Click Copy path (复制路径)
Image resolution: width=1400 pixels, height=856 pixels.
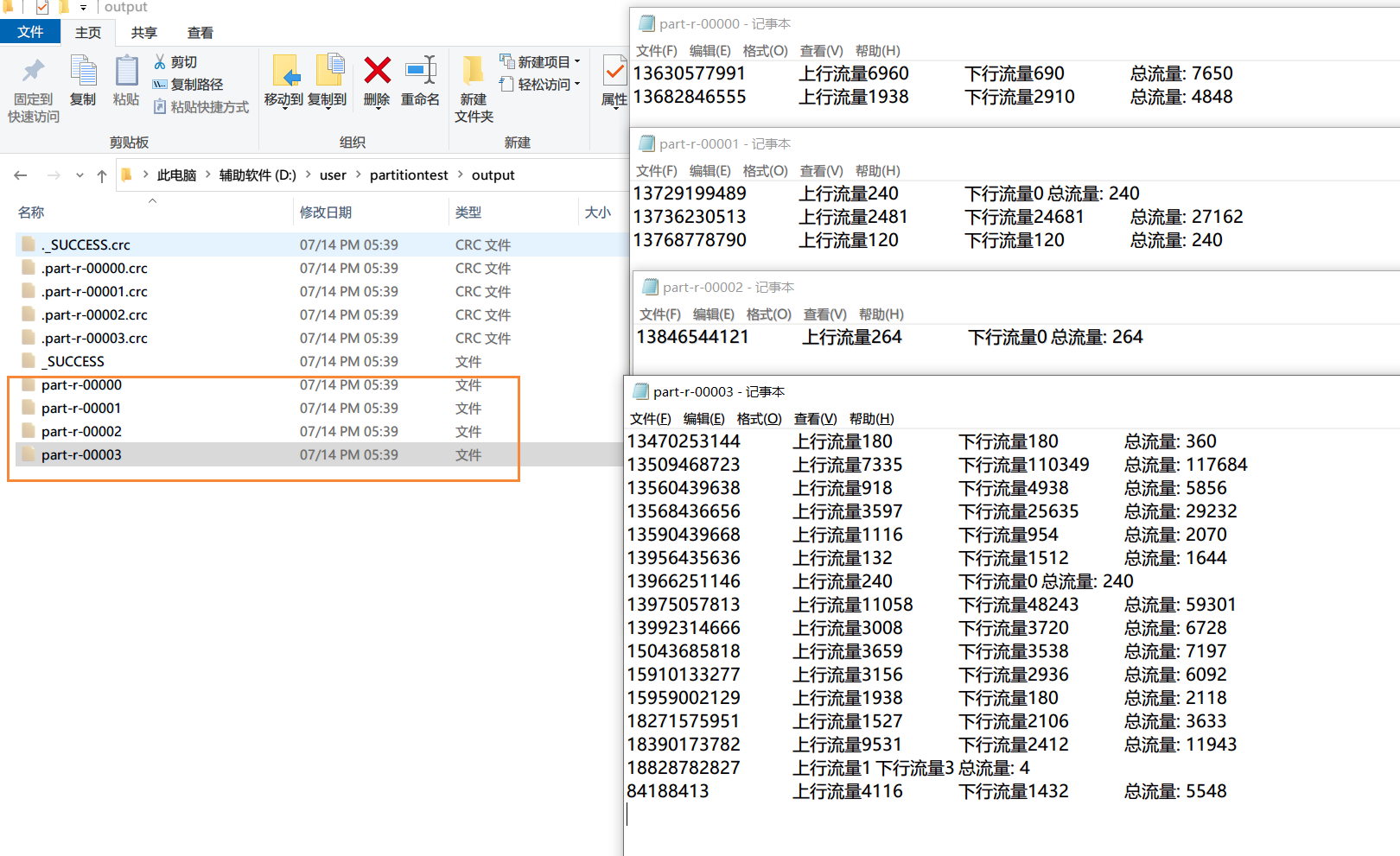[188, 85]
